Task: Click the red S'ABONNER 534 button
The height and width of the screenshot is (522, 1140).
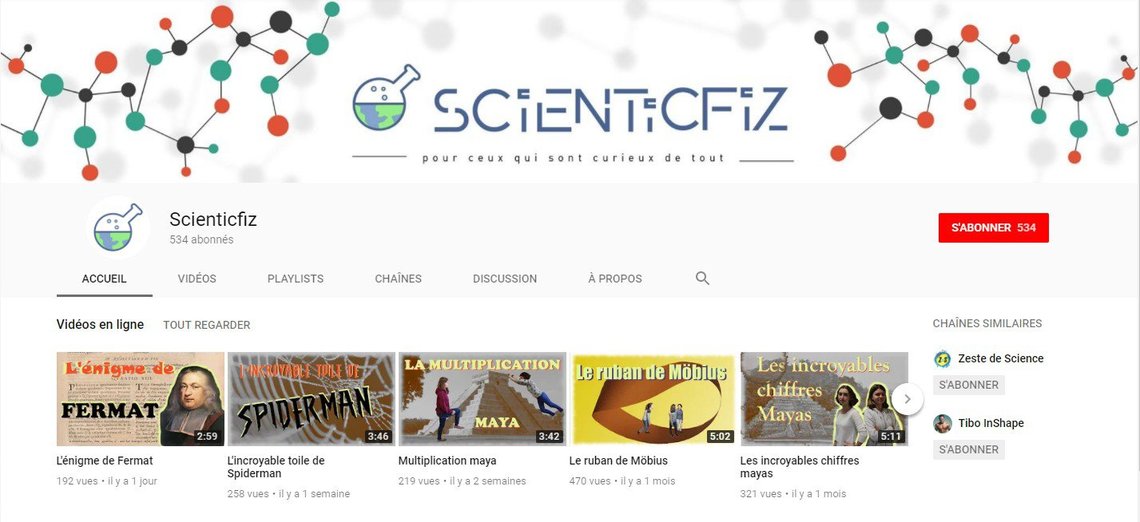Action: pyautogui.click(x=993, y=228)
